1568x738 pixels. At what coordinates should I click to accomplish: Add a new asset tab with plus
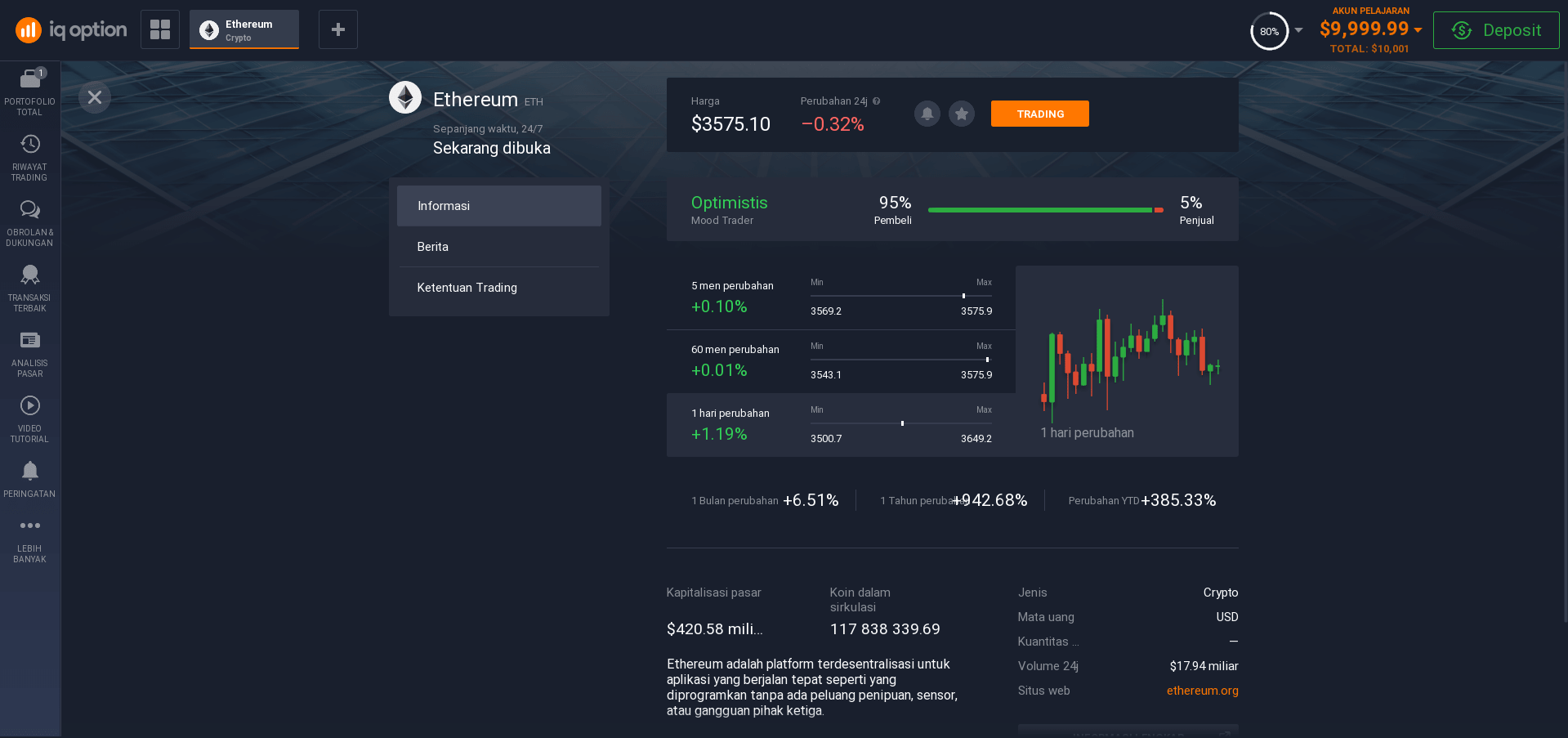click(338, 29)
